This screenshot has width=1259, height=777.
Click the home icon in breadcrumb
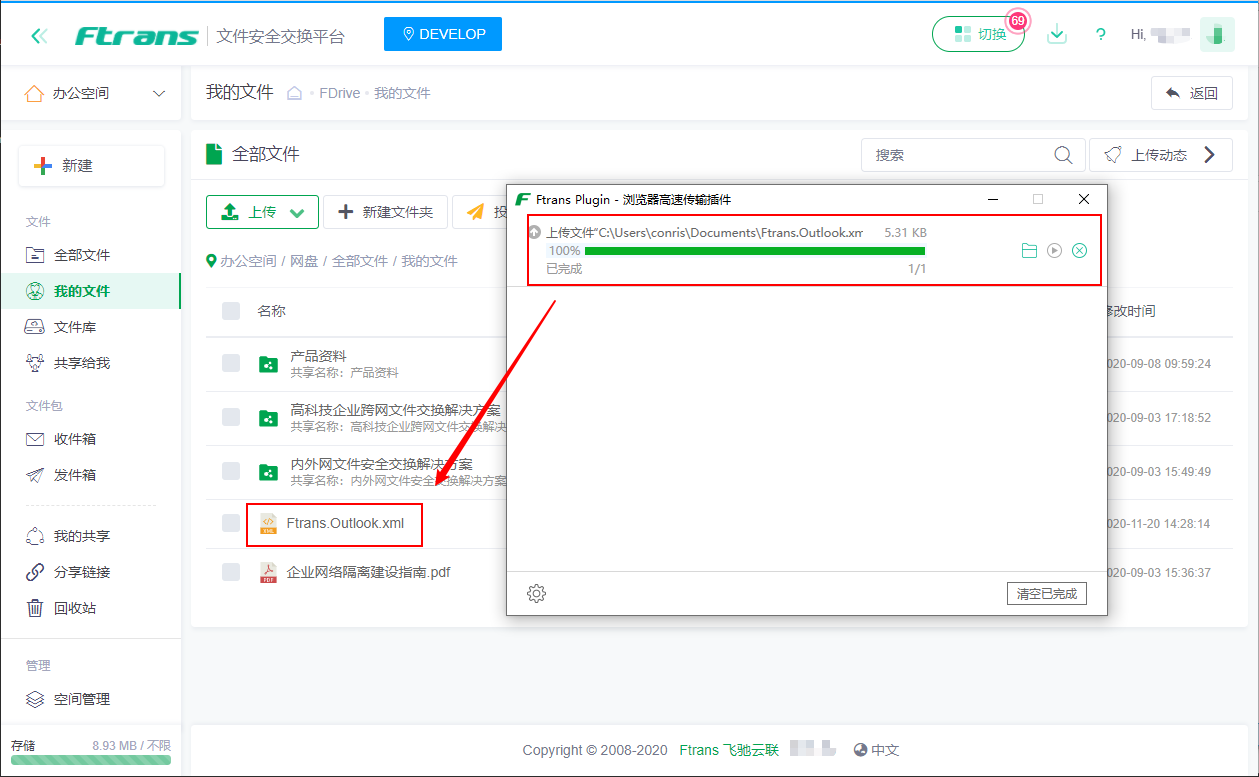[x=294, y=93]
